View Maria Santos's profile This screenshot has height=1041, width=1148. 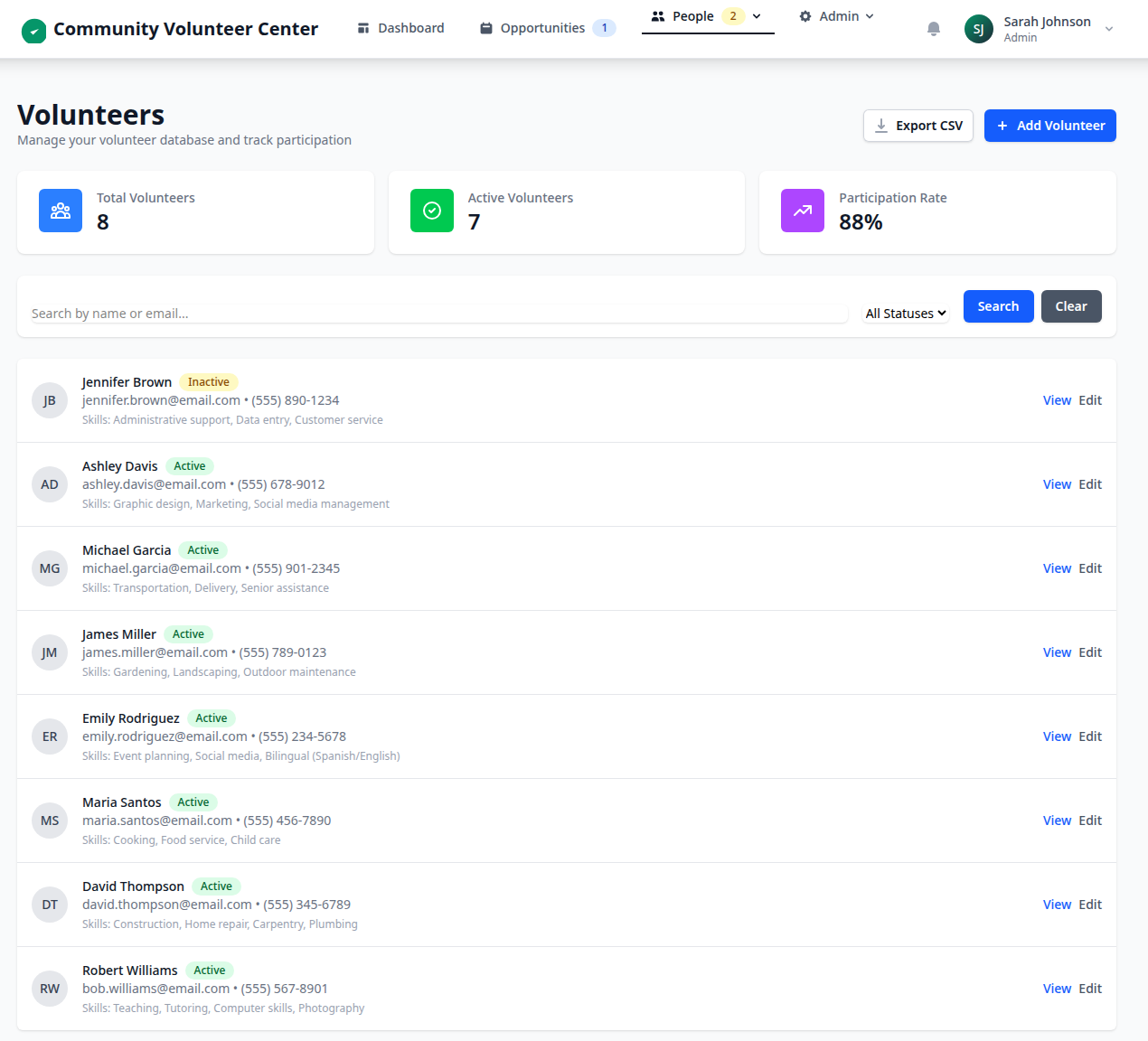1056,820
